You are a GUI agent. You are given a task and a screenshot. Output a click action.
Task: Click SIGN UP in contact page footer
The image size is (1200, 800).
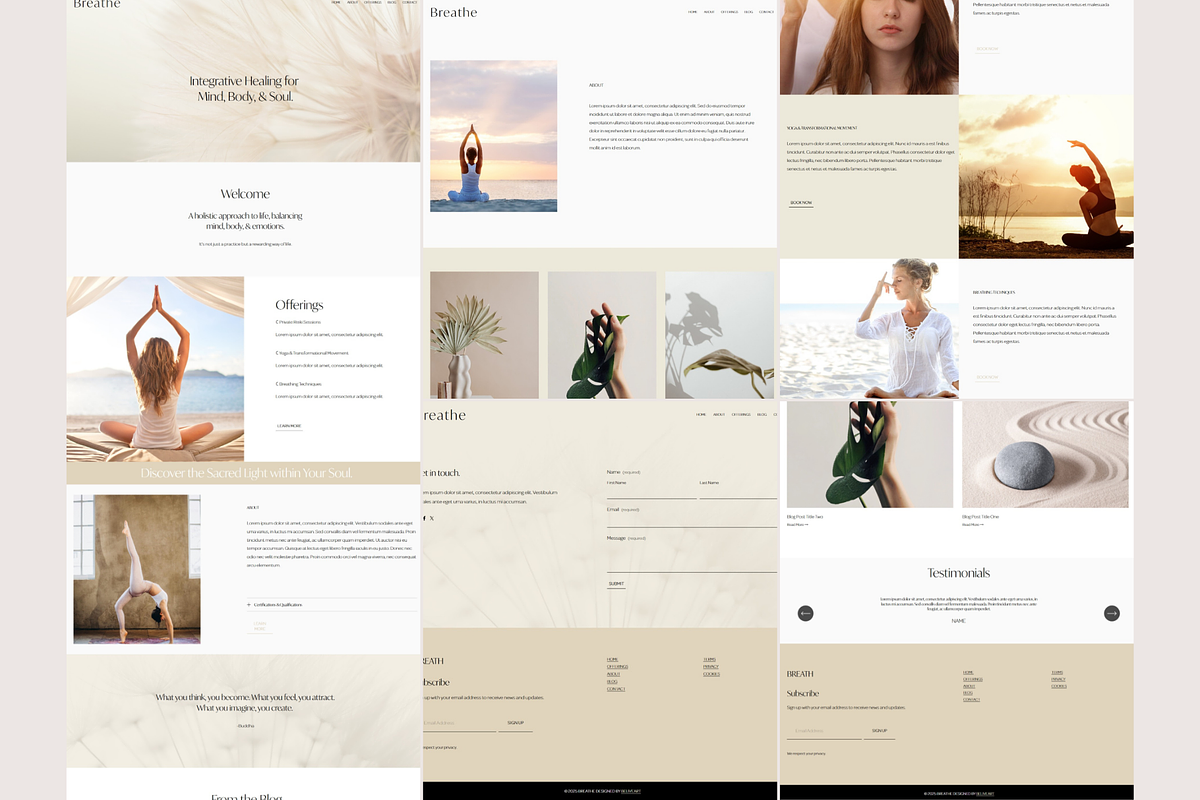click(515, 723)
